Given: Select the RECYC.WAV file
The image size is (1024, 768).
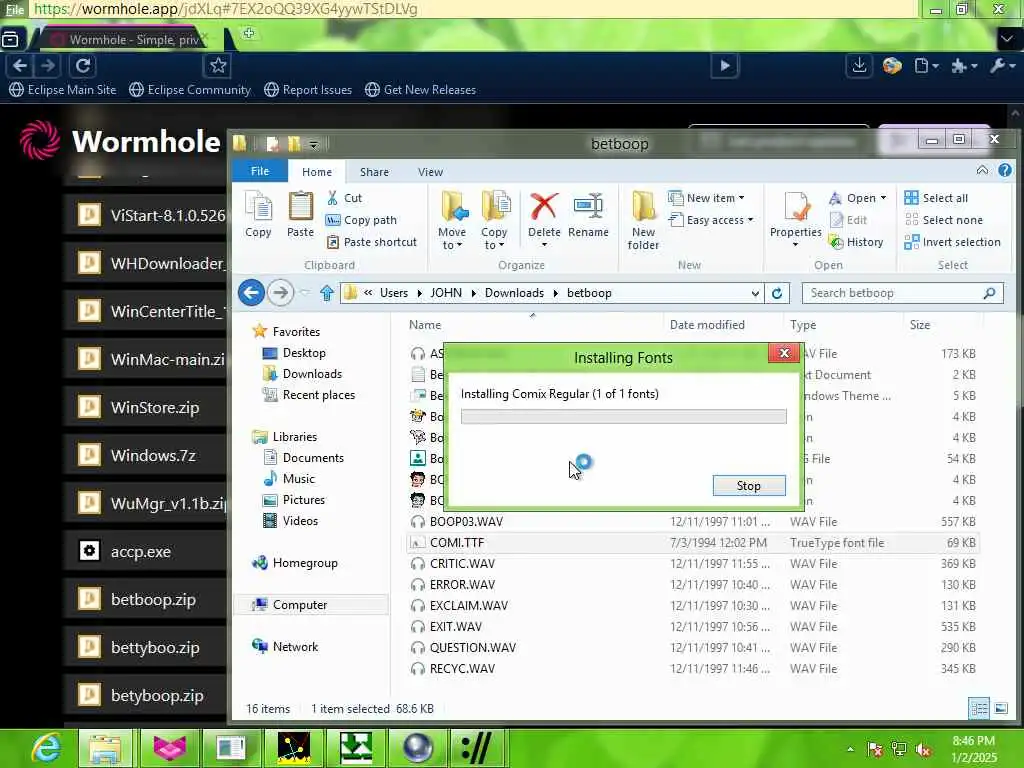Looking at the screenshot, I should tap(692, 669).
